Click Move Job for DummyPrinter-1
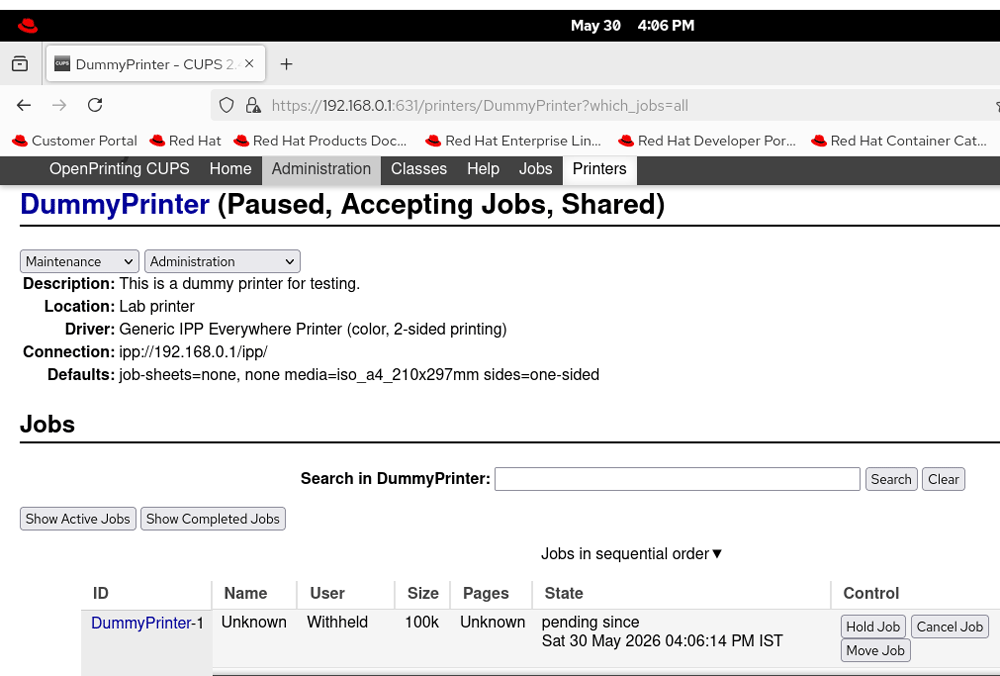 pyautogui.click(x=875, y=650)
